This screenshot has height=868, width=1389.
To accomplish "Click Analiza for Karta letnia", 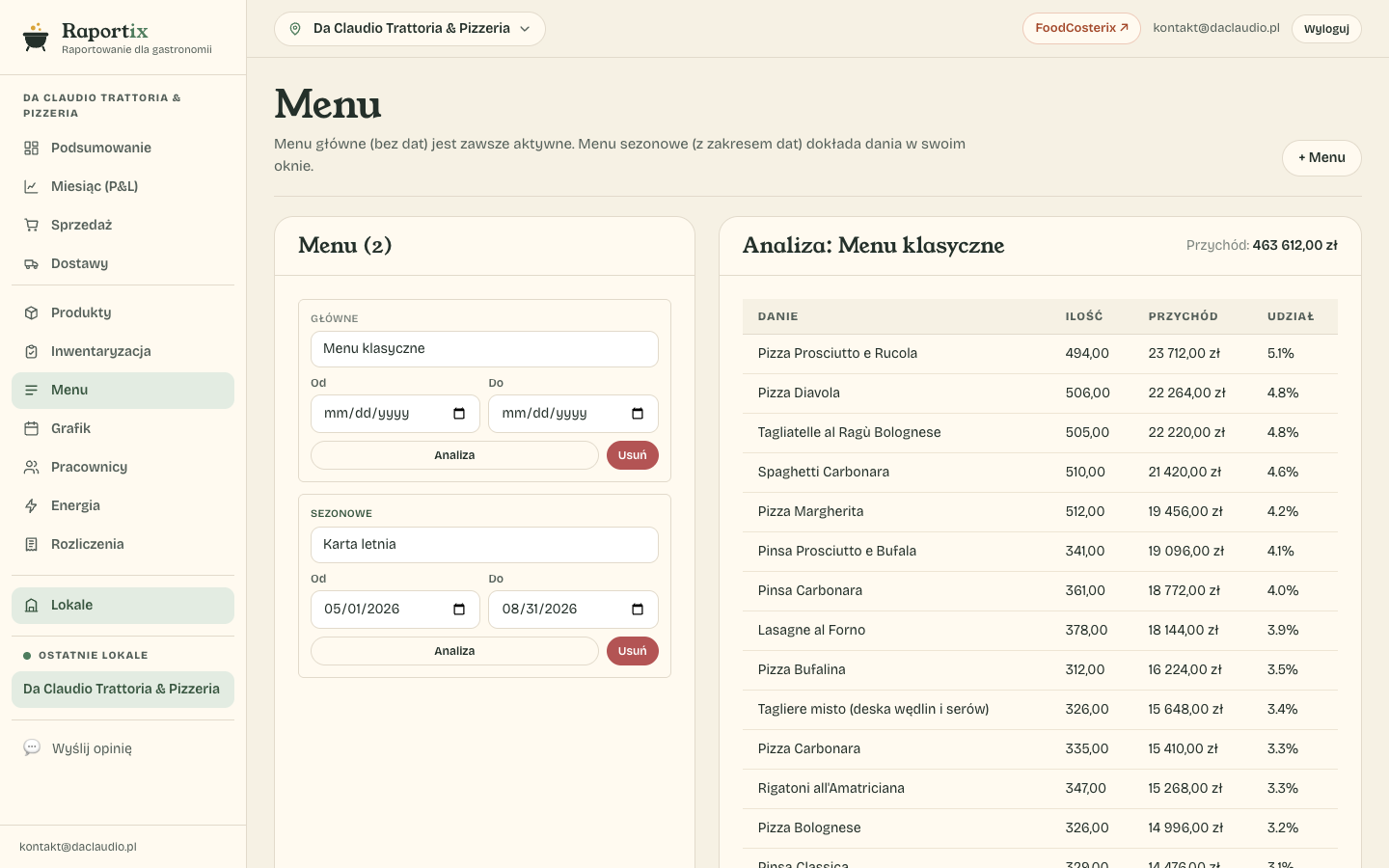I will pyautogui.click(x=454, y=651).
